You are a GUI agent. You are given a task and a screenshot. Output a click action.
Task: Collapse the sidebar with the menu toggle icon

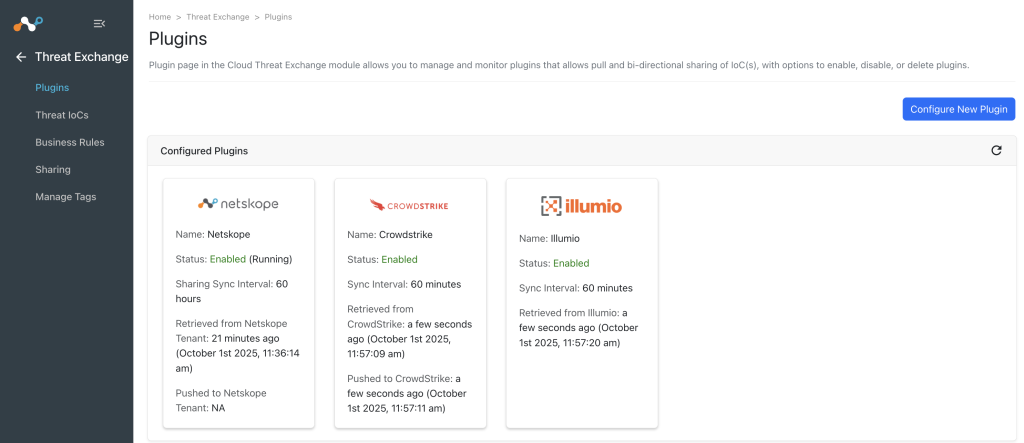point(99,24)
